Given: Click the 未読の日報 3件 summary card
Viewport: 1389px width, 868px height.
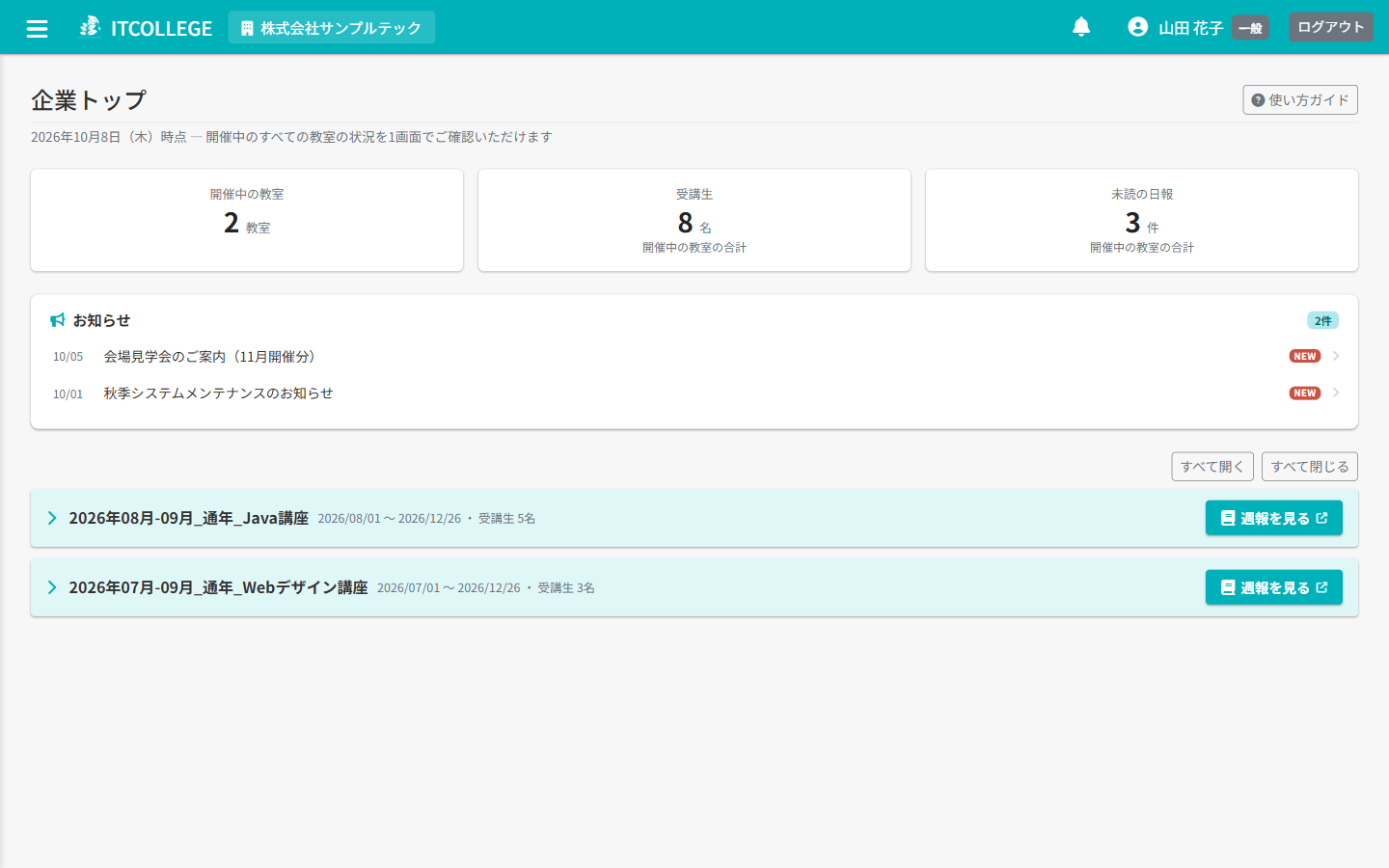Looking at the screenshot, I should pos(1142,220).
